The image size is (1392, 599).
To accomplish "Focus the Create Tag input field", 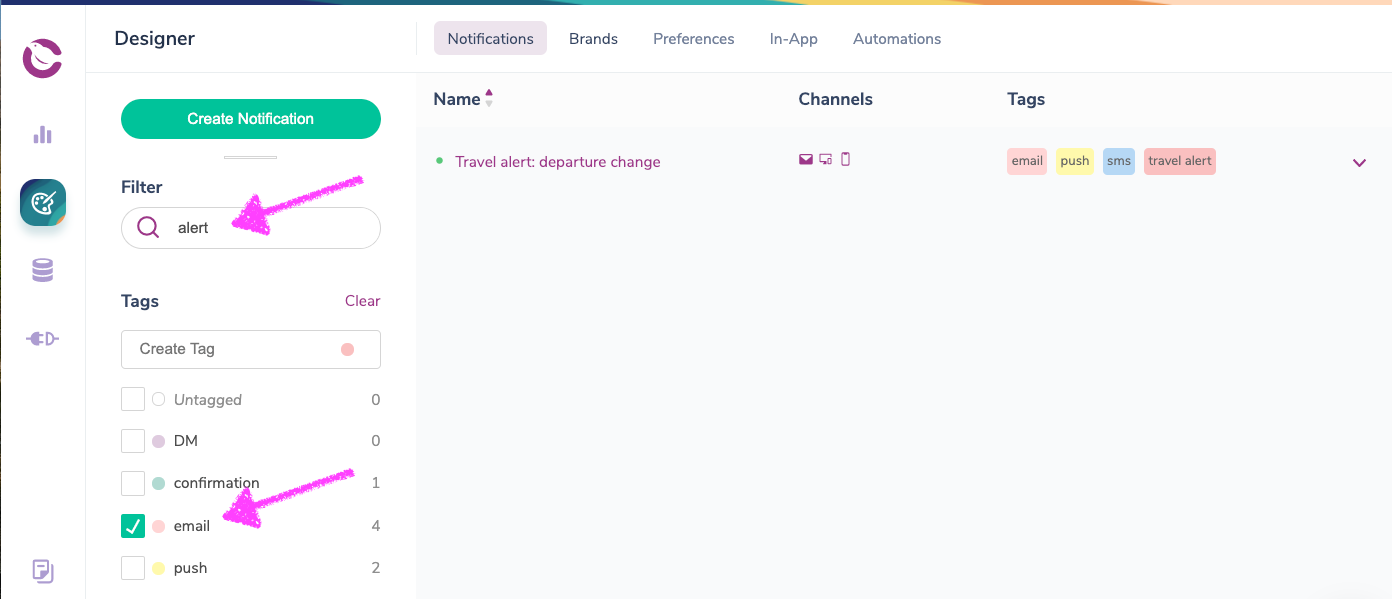I will (x=251, y=349).
